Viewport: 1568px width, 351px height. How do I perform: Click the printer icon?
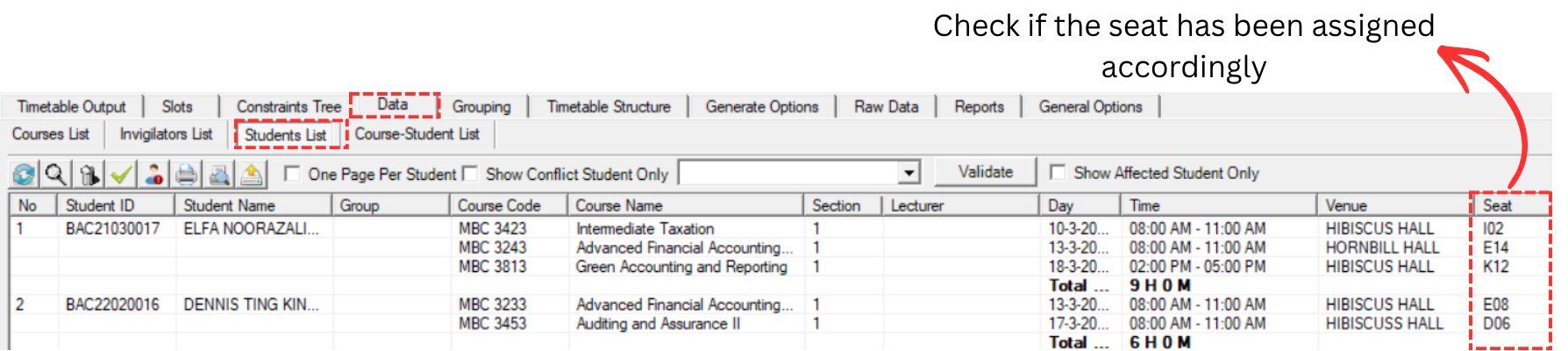coord(187,175)
